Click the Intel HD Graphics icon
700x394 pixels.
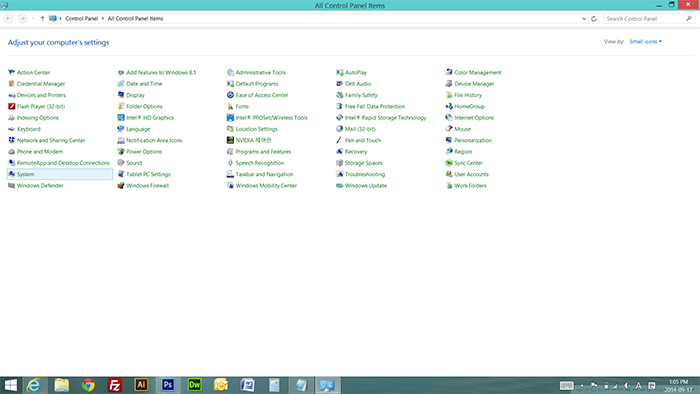(121, 117)
